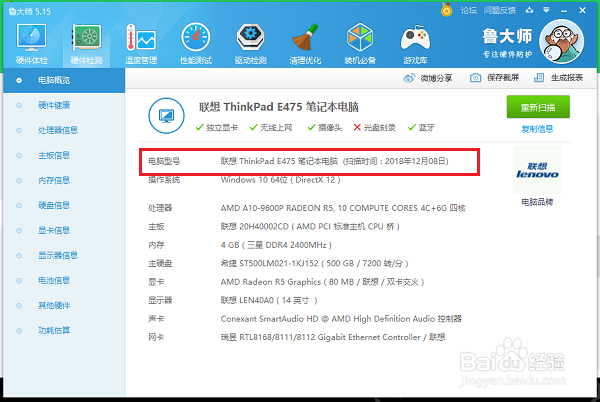
Task: Click the camera icon for 保存截屏
Action: tap(475, 78)
